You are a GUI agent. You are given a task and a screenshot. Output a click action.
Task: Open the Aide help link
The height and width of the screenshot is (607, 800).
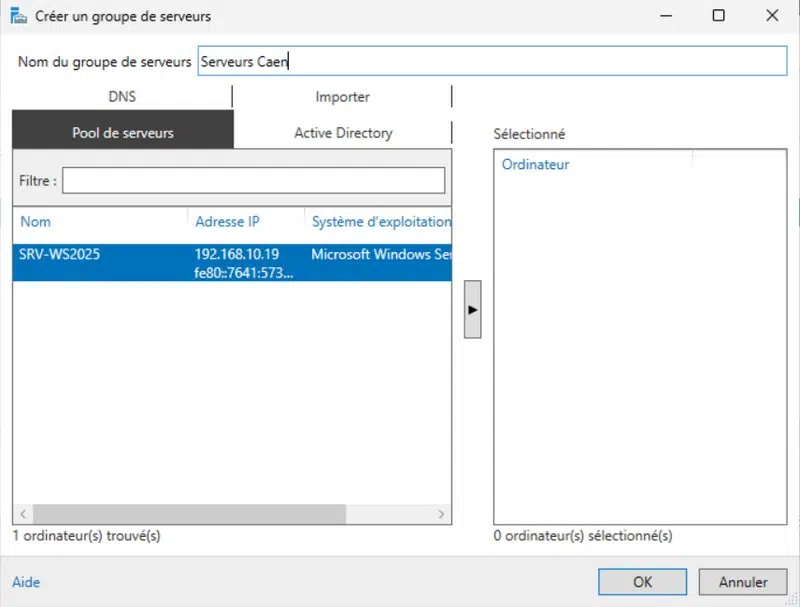pos(26,582)
